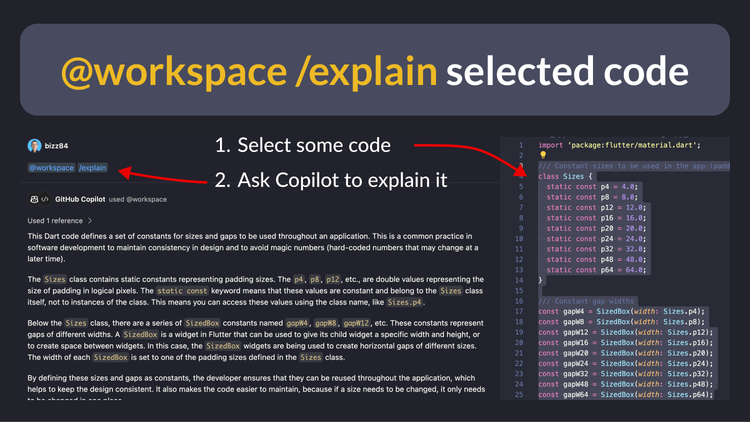
Task: Click the GitHub Copilot robot icon
Action: (x=34, y=200)
